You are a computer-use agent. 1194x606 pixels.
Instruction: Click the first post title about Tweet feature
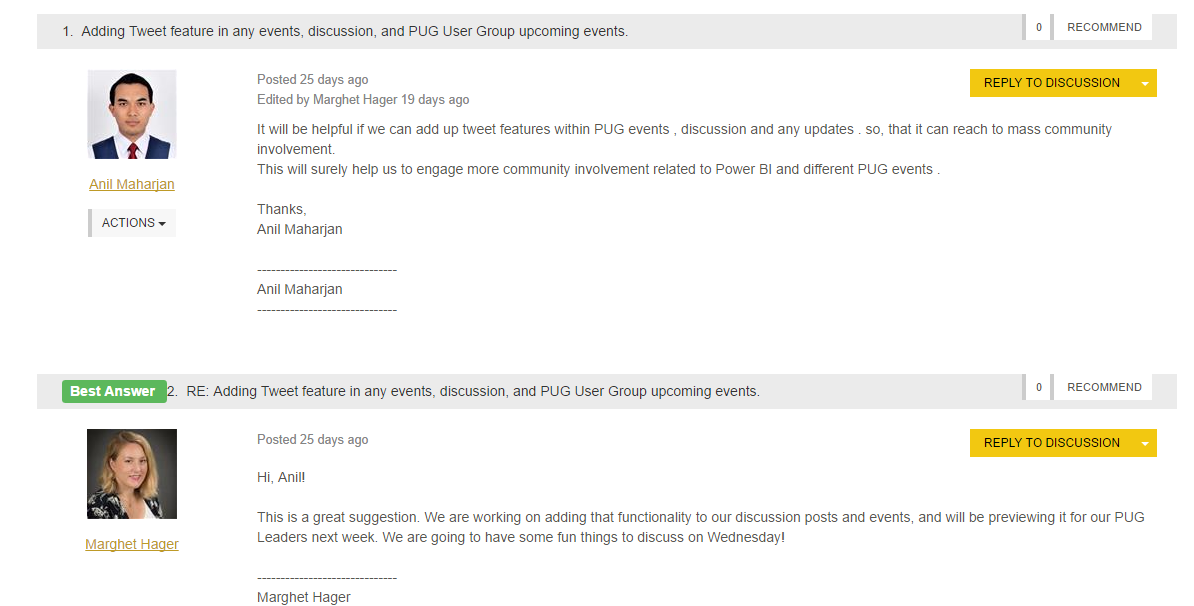[x=355, y=32]
